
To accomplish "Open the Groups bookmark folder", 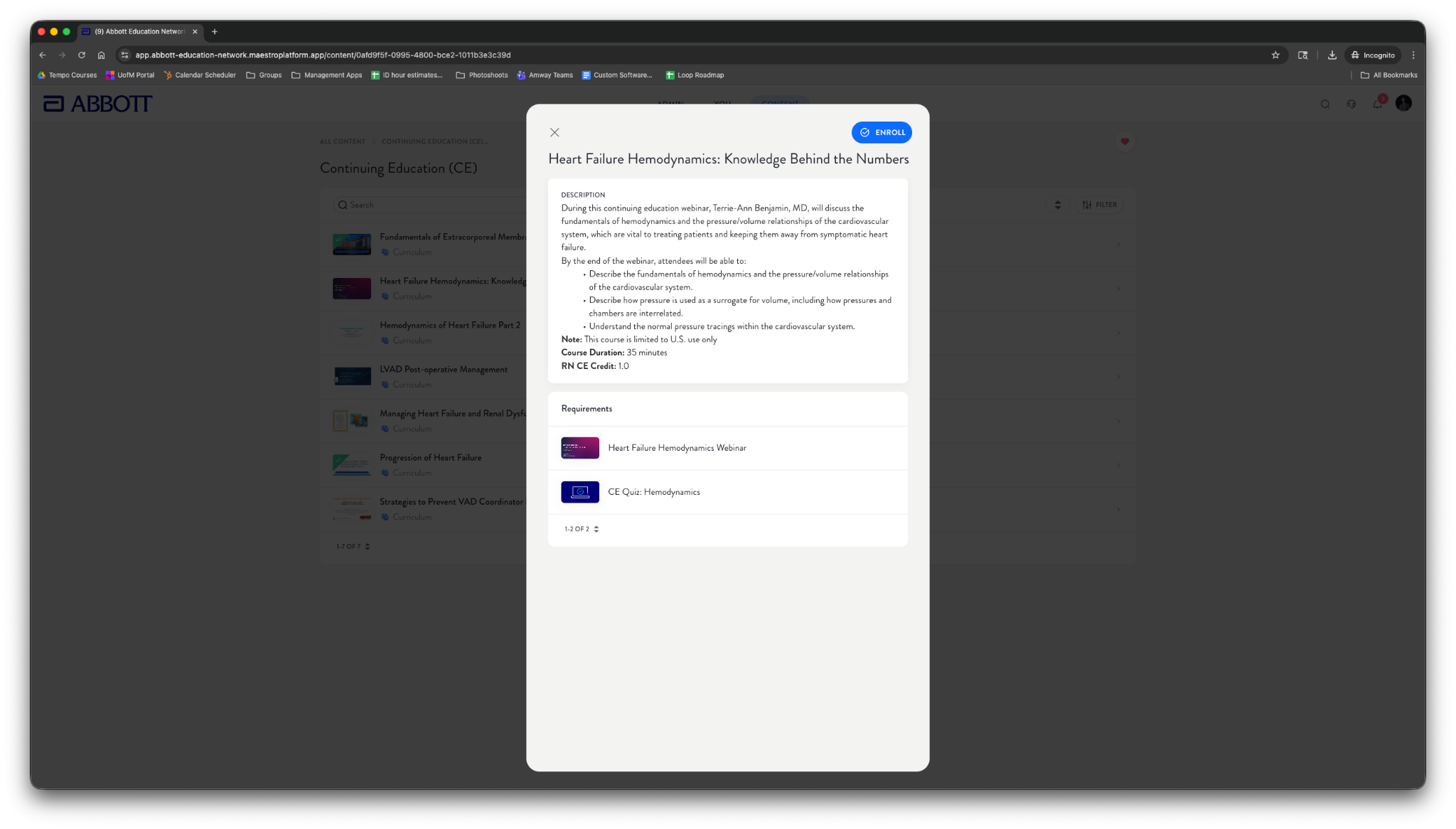I will tap(264, 75).
